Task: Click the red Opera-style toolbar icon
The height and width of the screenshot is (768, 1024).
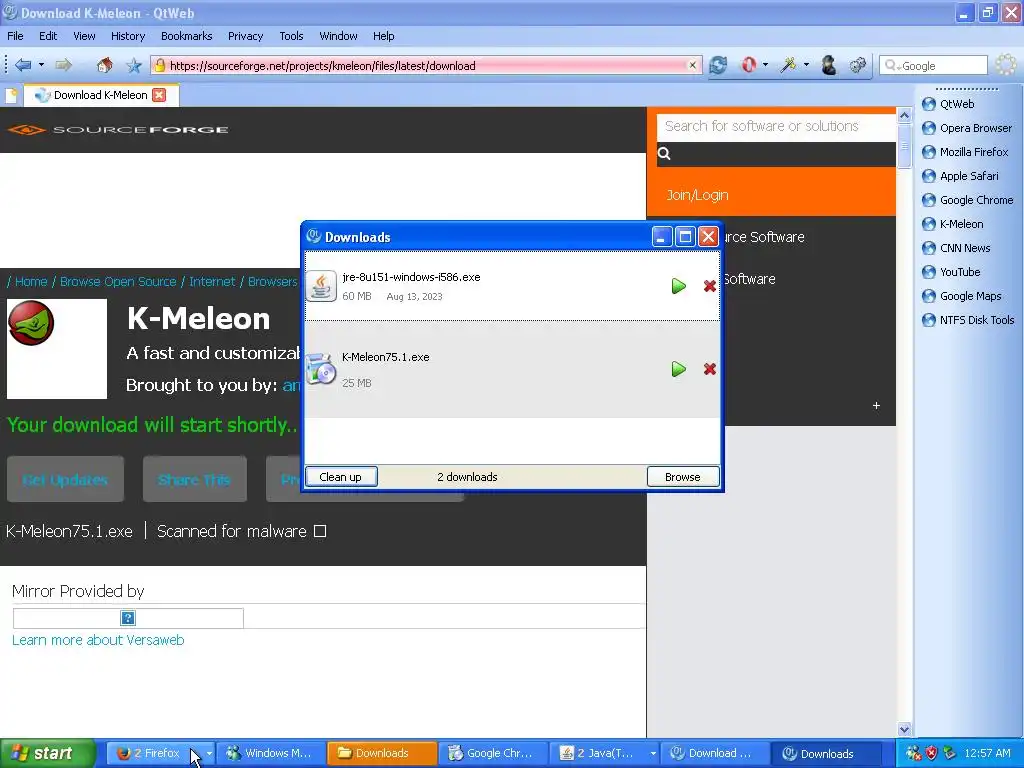Action: pyautogui.click(x=749, y=65)
